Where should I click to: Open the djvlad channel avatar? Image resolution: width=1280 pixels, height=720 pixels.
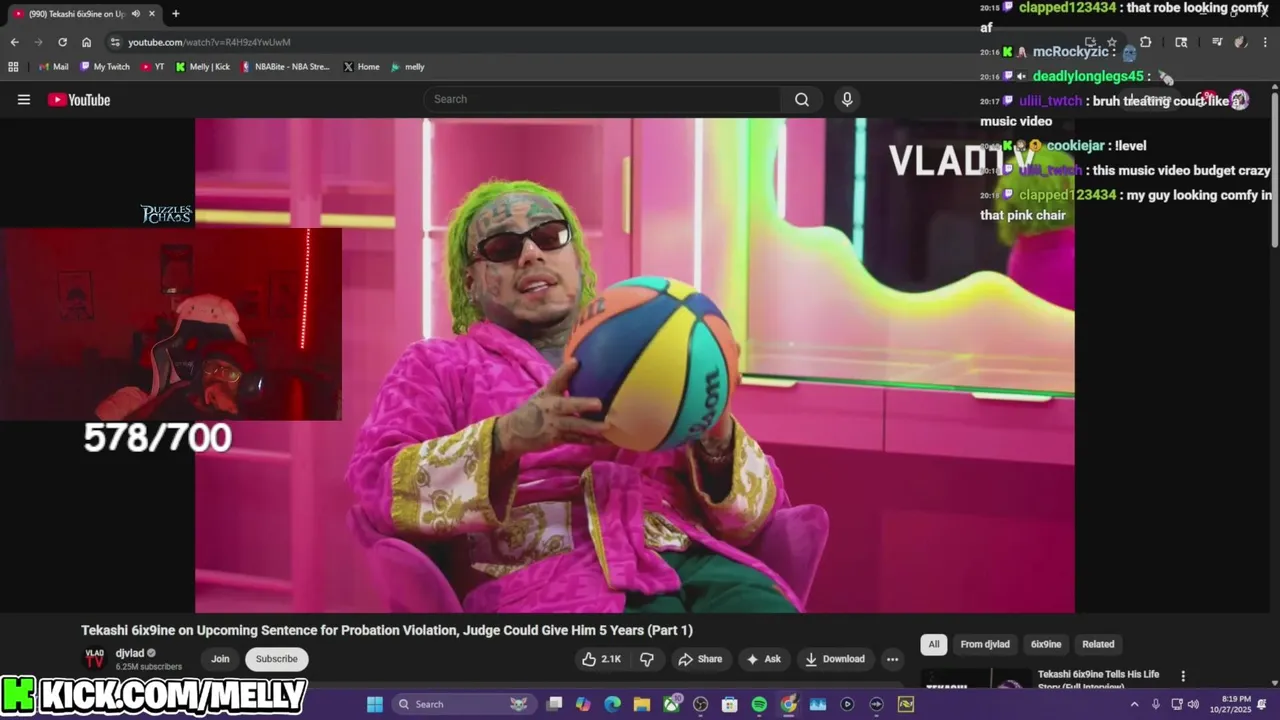coord(94,659)
